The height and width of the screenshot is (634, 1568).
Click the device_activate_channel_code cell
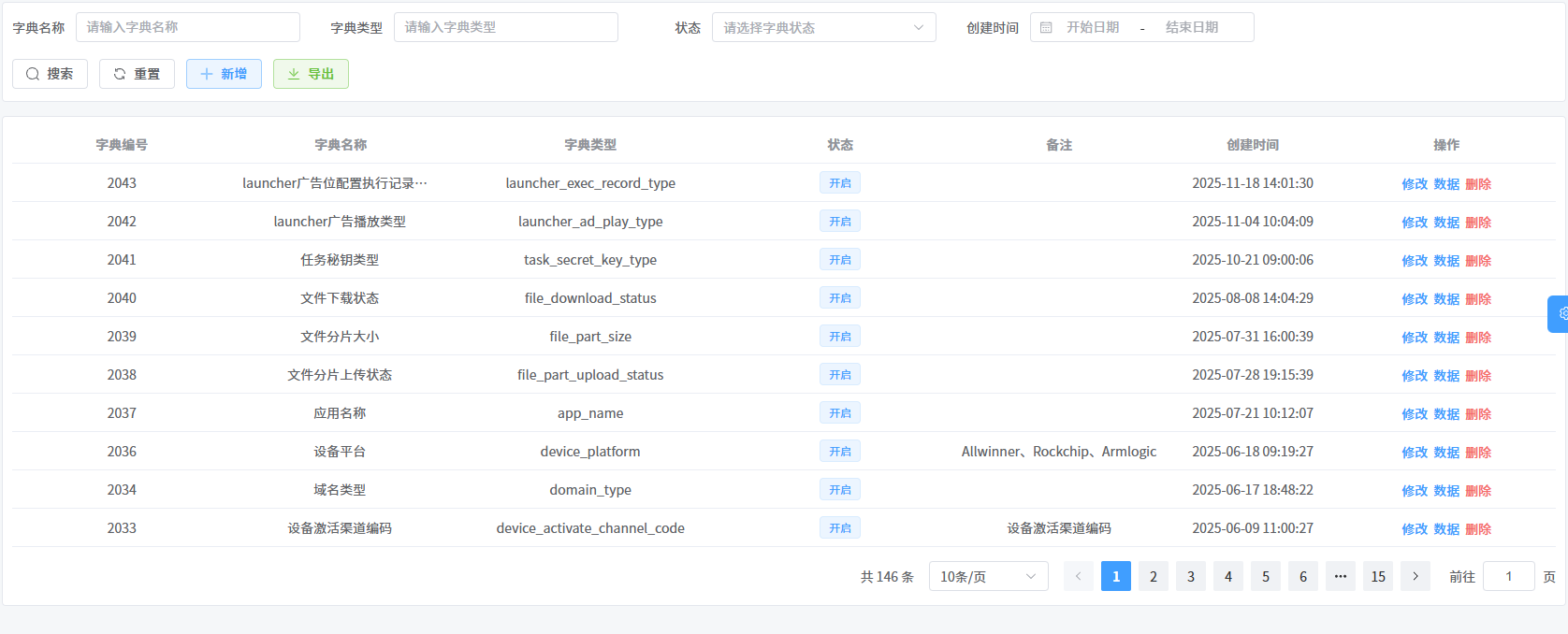pyautogui.click(x=590, y=528)
